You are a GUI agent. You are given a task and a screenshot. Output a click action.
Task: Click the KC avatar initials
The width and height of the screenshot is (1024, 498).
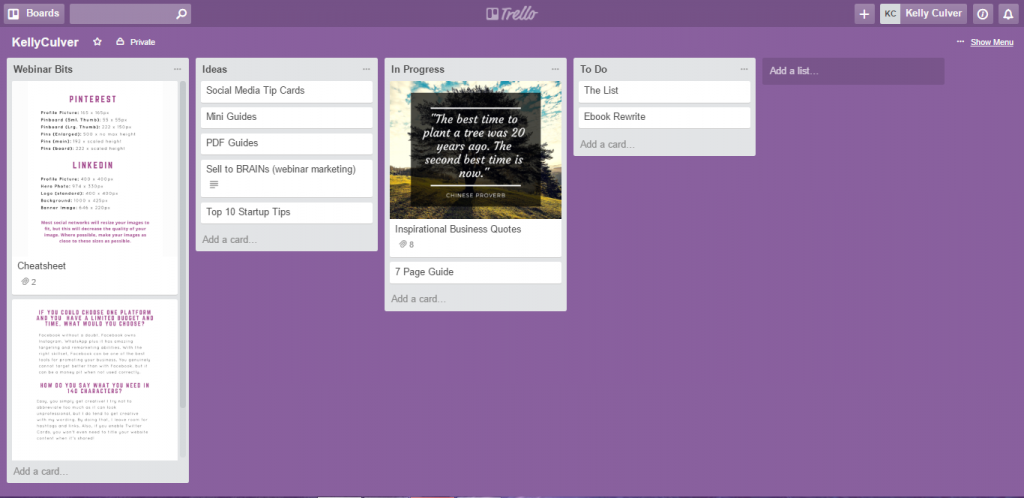point(890,14)
